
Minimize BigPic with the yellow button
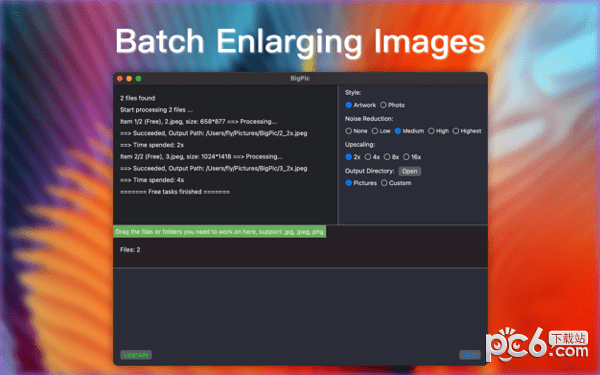pos(129,78)
